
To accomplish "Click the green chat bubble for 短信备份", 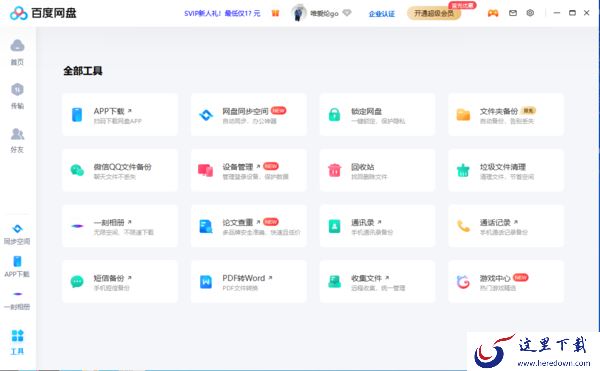I will click(x=77, y=282).
